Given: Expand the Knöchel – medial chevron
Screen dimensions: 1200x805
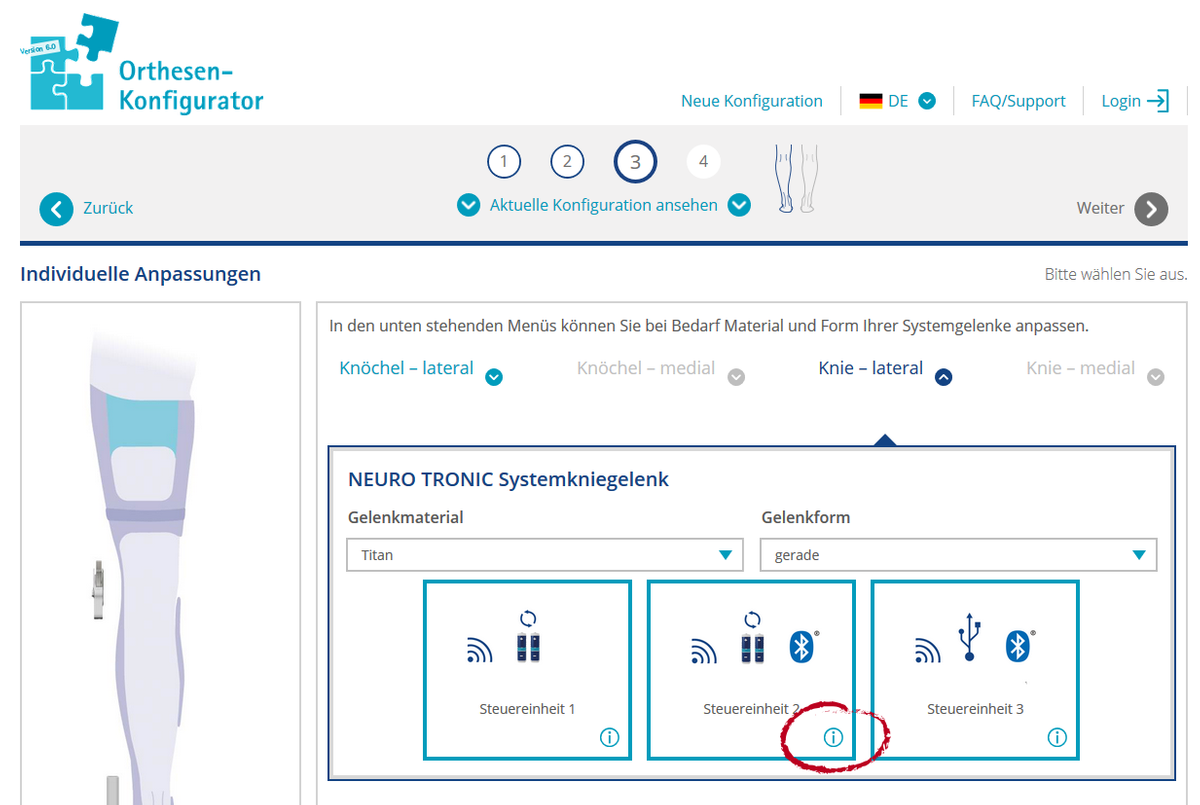Looking at the screenshot, I should 736,378.
